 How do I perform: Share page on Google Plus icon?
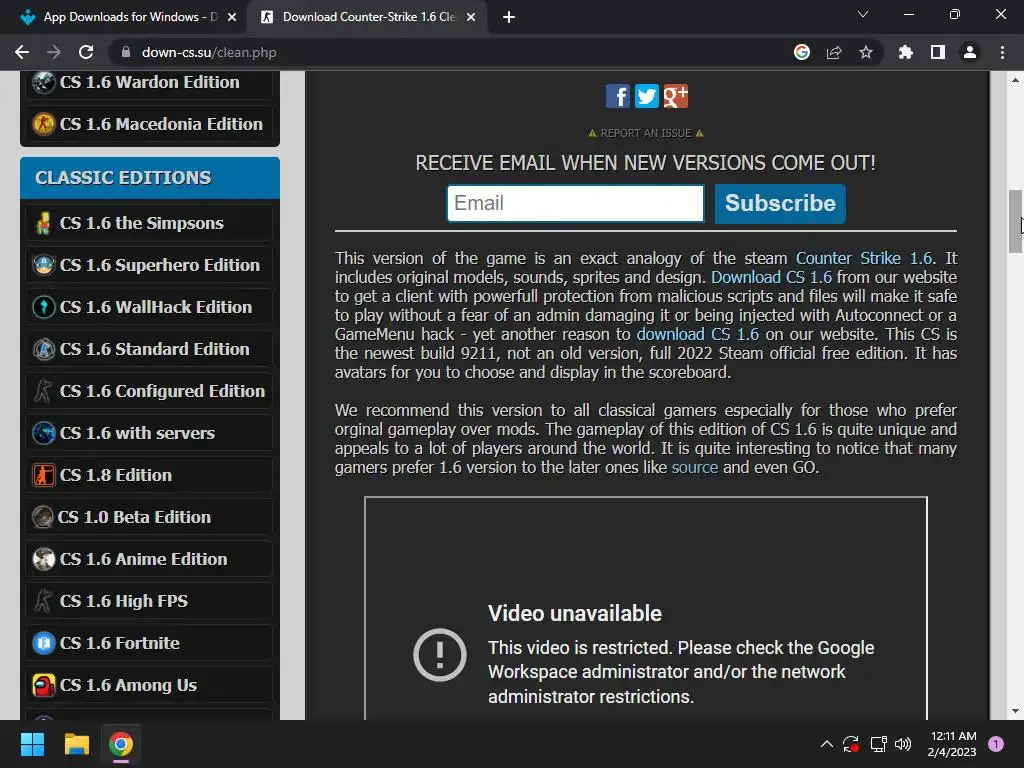tap(675, 96)
